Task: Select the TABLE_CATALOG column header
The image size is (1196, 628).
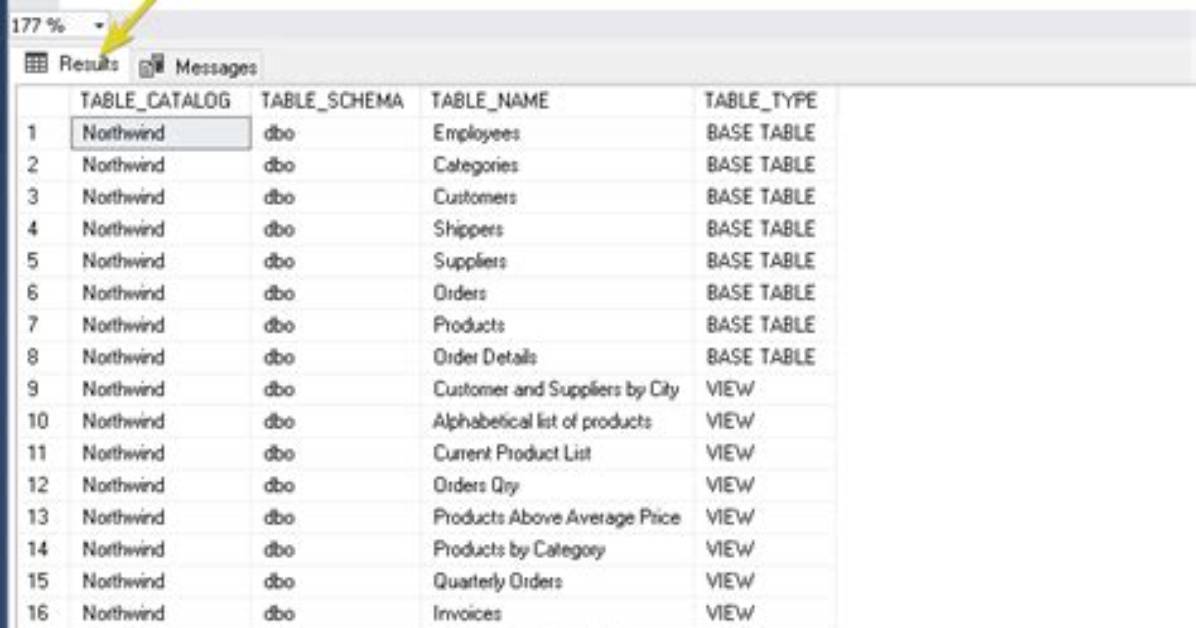Action: 160,101
